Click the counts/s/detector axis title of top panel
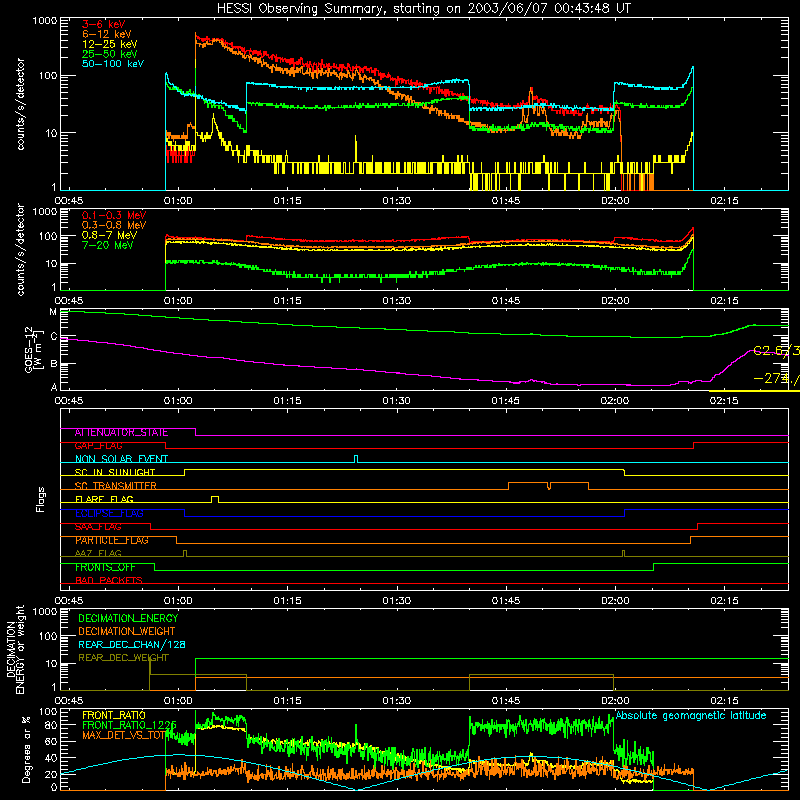The width and height of the screenshot is (800, 800). click(20, 104)
